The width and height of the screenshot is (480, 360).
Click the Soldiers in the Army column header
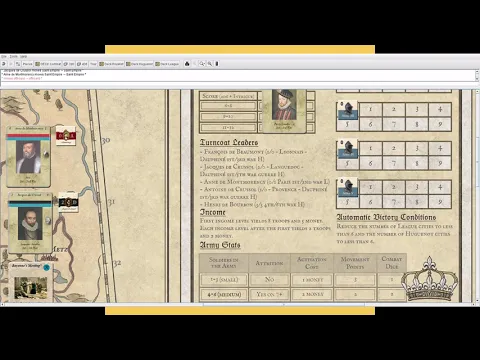(224, 263)
